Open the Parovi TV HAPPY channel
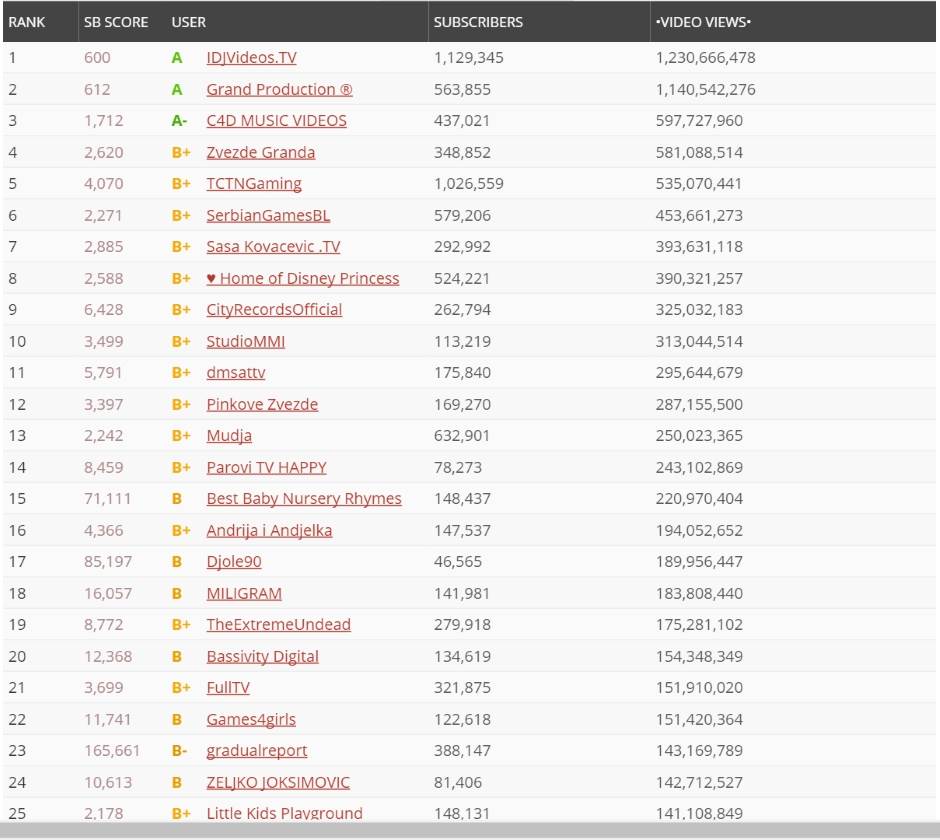 [x=266, y=467]
